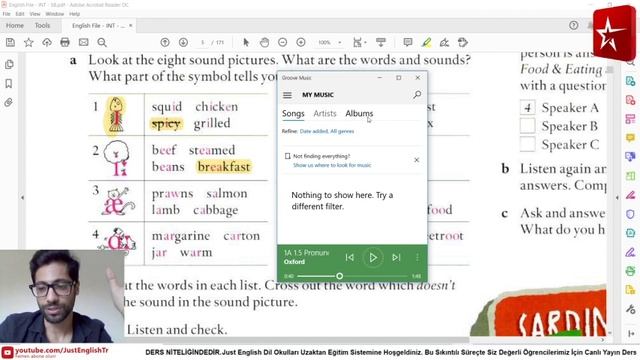
Task: Click the Speaker A answer box
Action: pyautogui.click(x=527, y=107)
